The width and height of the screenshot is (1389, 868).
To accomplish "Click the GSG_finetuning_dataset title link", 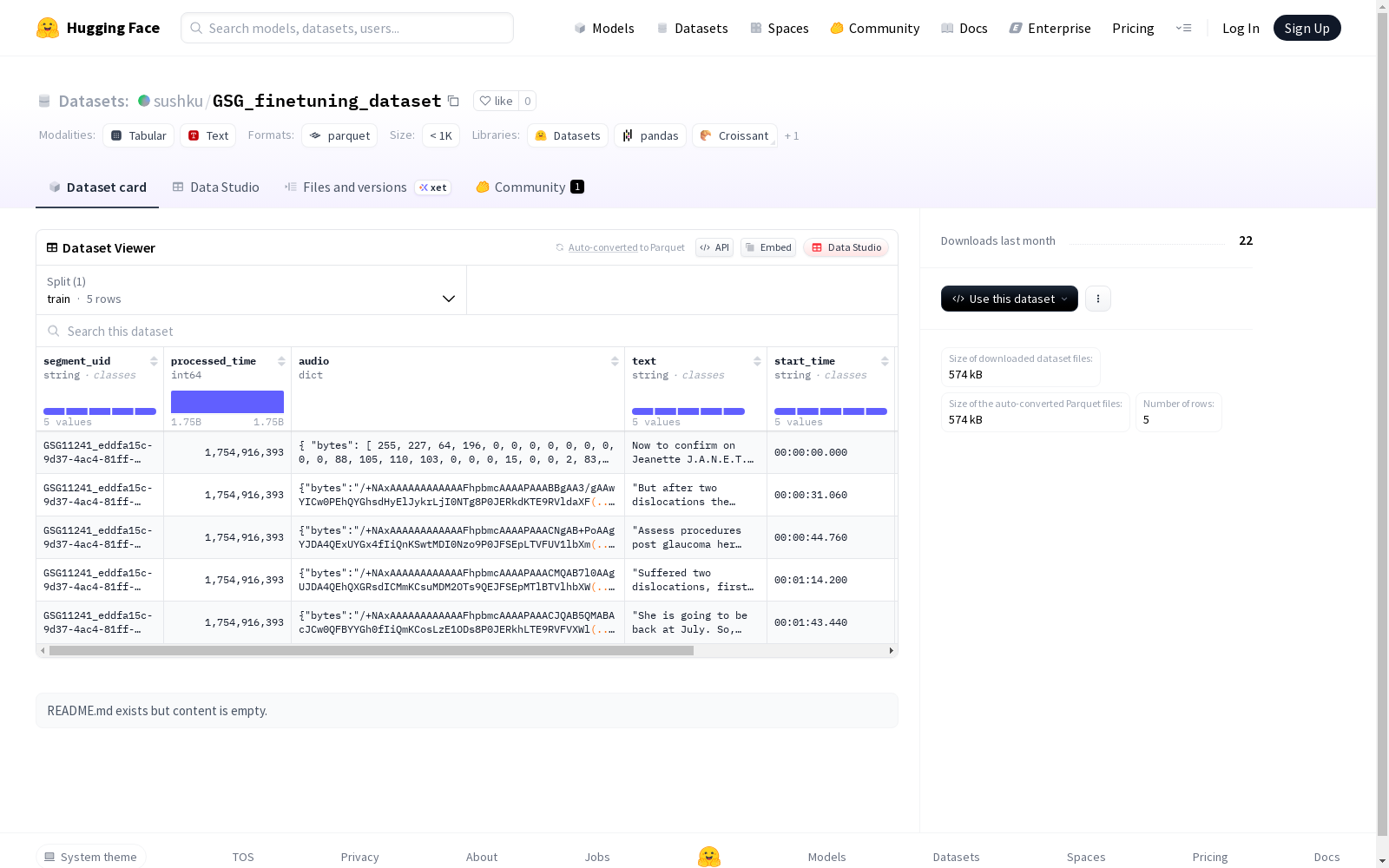I will [327, 101].
